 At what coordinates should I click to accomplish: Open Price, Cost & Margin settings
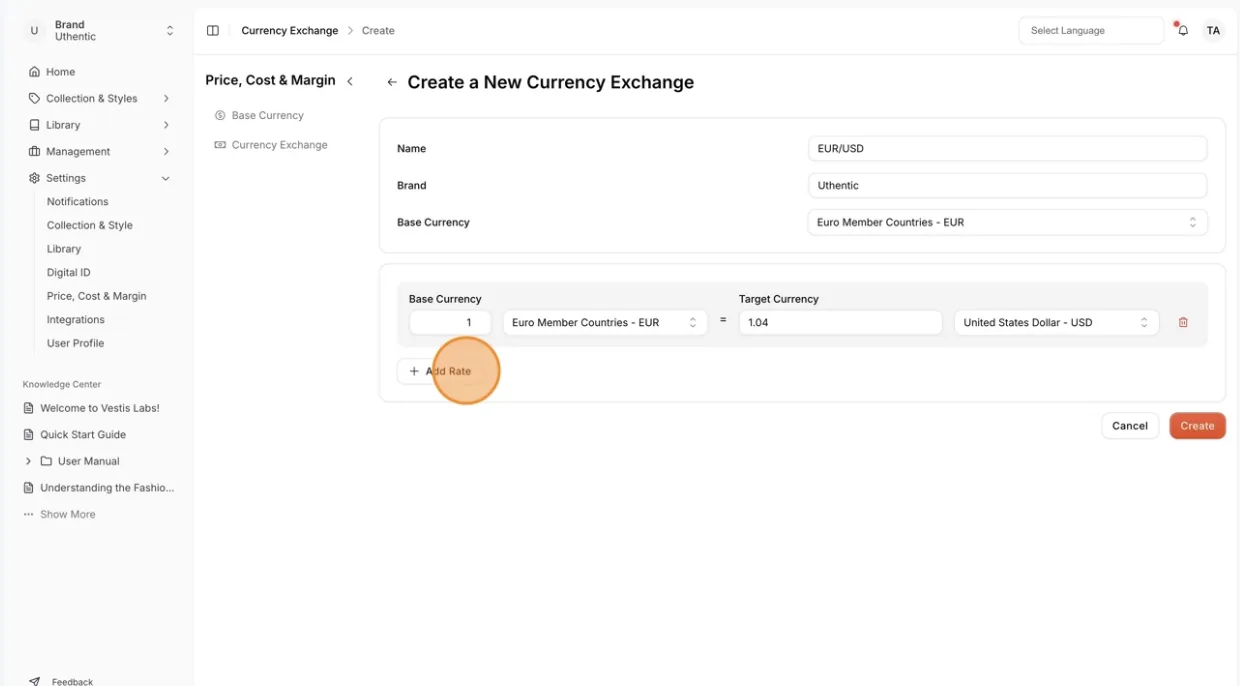(x=97, y=296)
